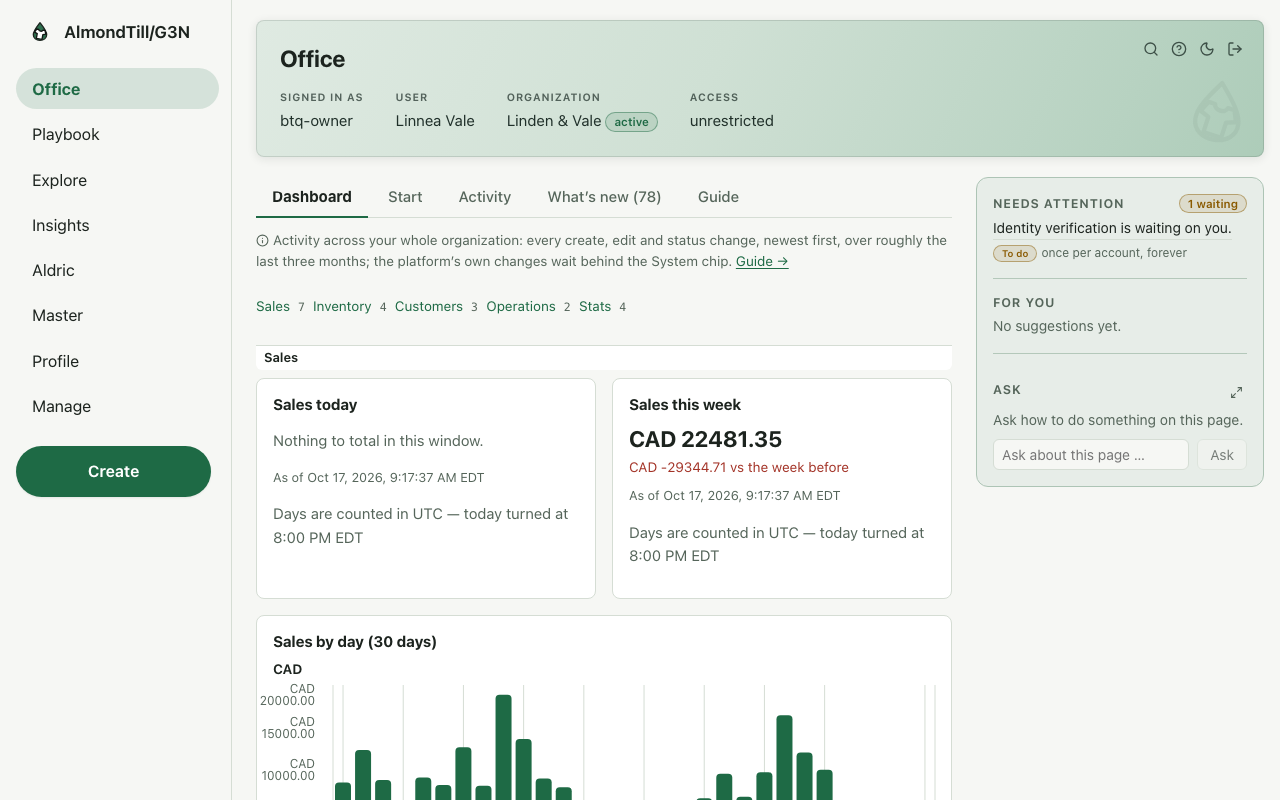Click the unrestricted access value
This screenshot has height=800, width=1280.
732,121
